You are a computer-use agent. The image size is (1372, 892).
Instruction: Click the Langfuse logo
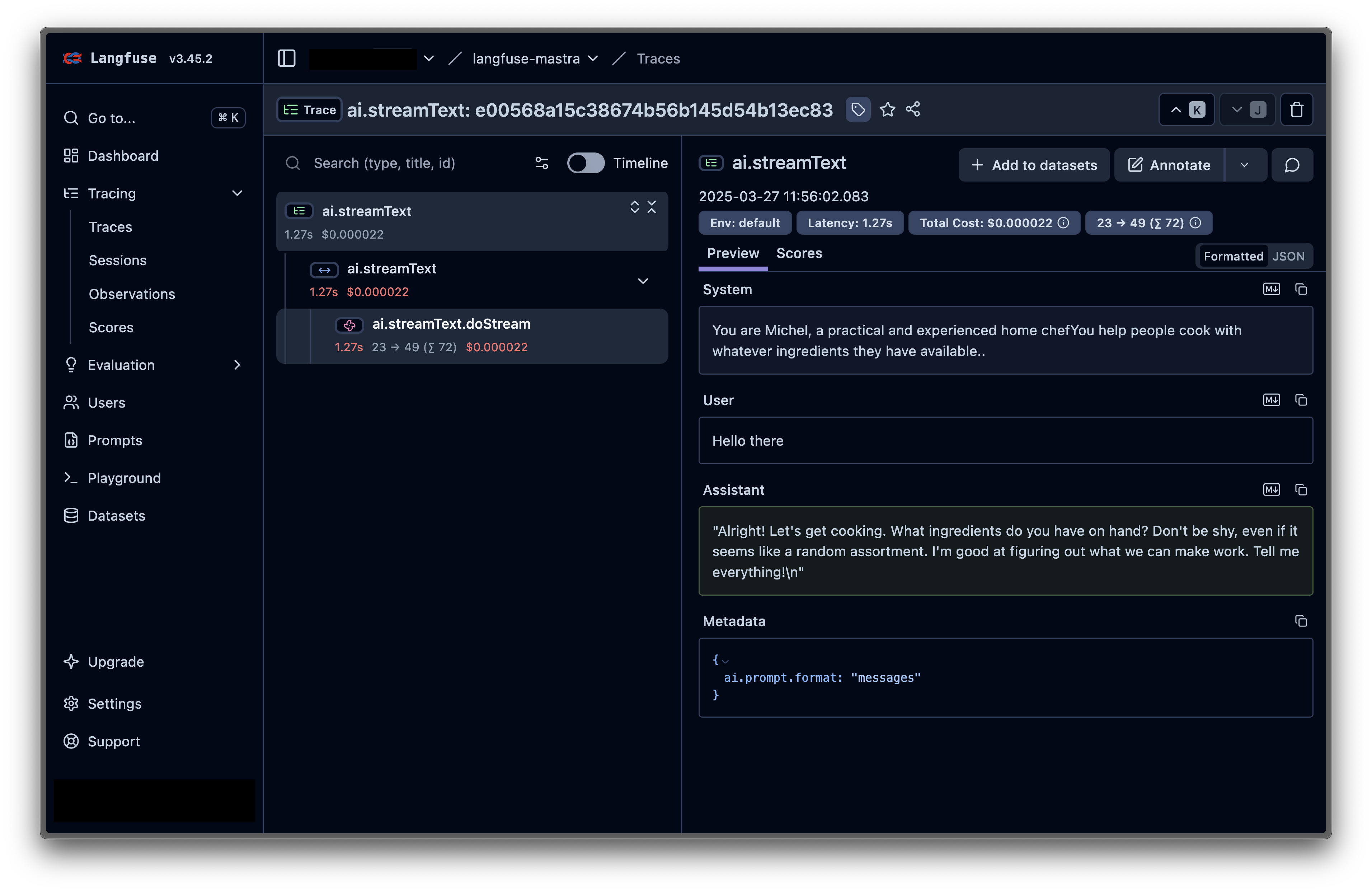72,58
